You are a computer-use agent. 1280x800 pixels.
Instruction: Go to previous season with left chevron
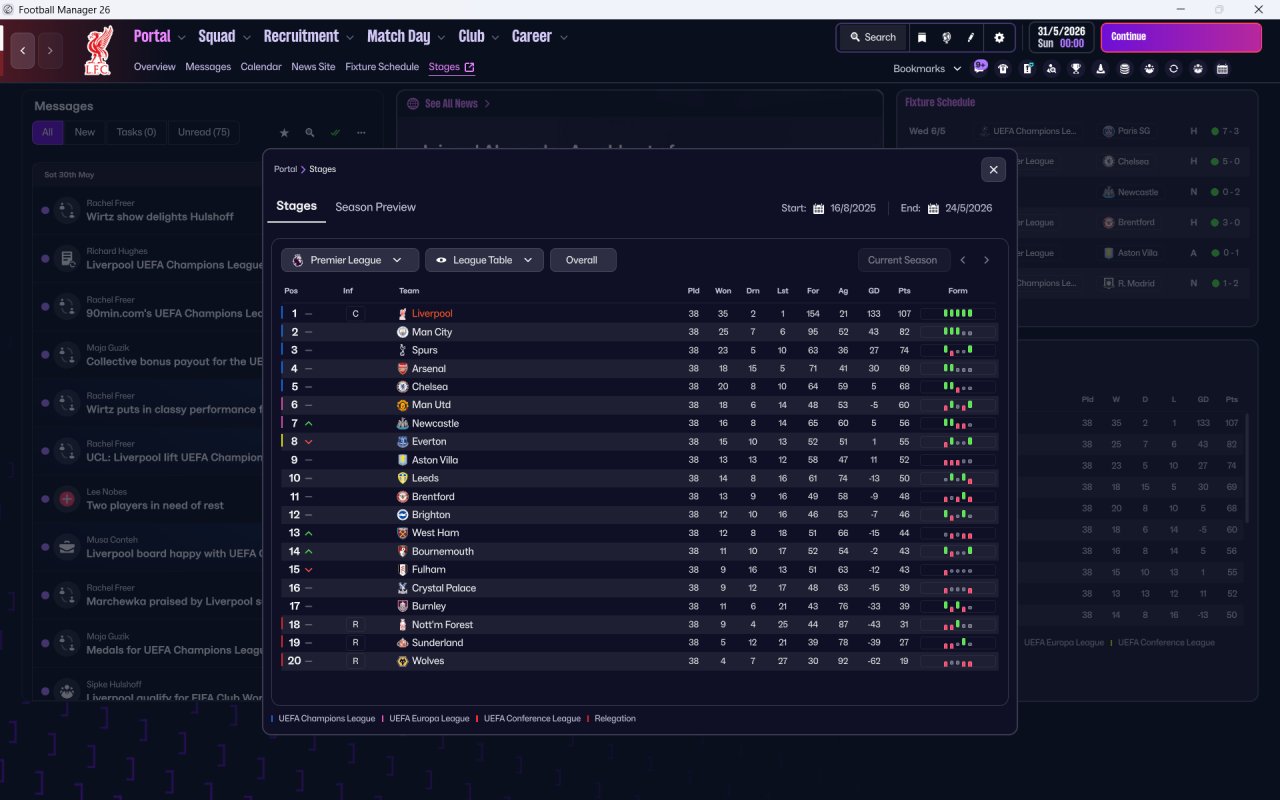(963, 260)
